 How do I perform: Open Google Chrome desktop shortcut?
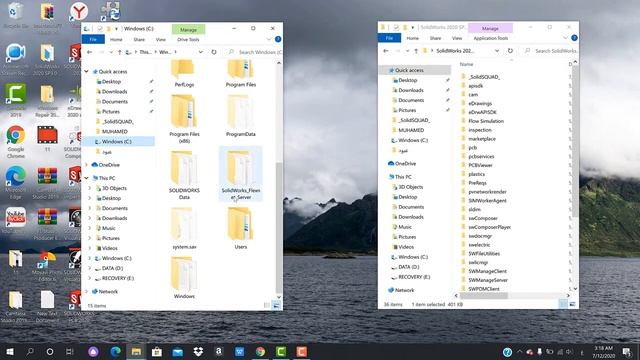point(16,142)
